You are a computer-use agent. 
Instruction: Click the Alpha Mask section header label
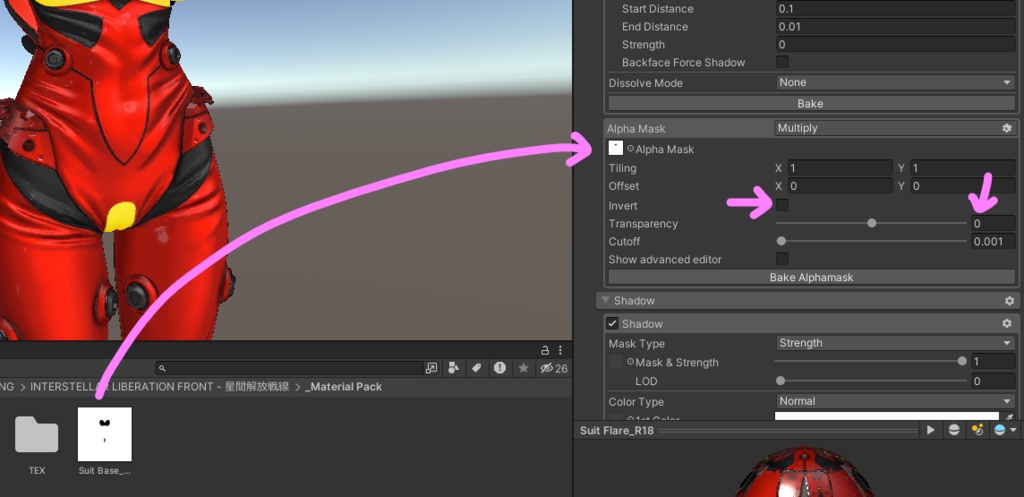click(636, 129)
